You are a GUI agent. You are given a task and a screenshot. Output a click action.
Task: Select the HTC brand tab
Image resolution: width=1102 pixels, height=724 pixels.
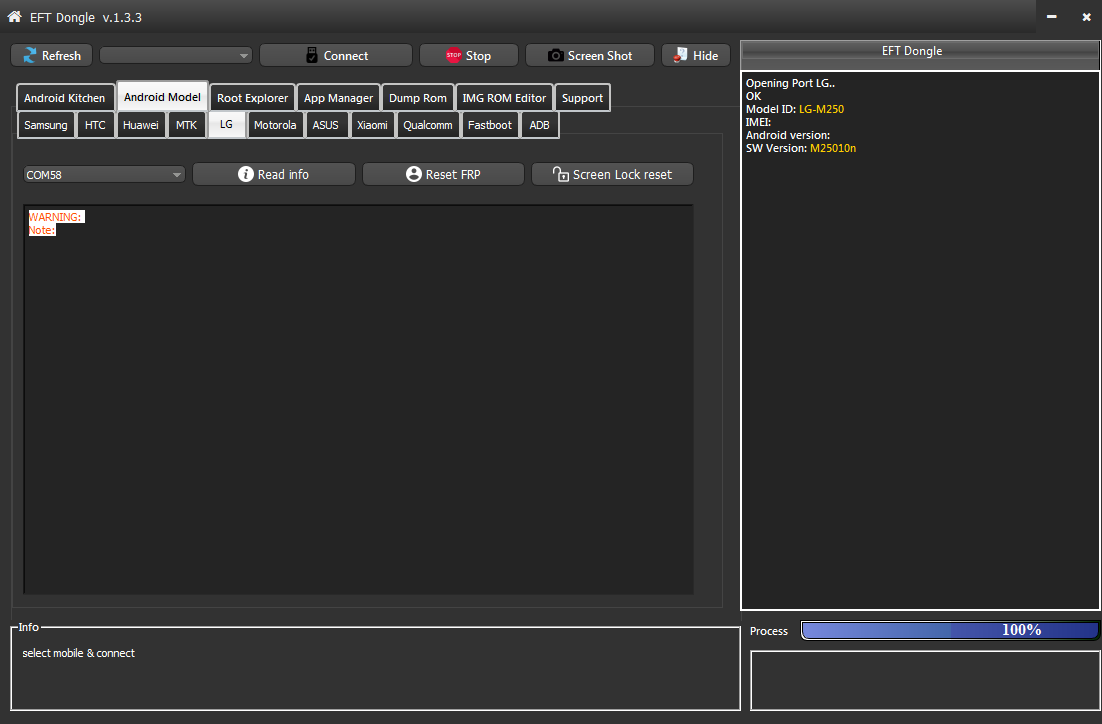[x=95, y=125]
